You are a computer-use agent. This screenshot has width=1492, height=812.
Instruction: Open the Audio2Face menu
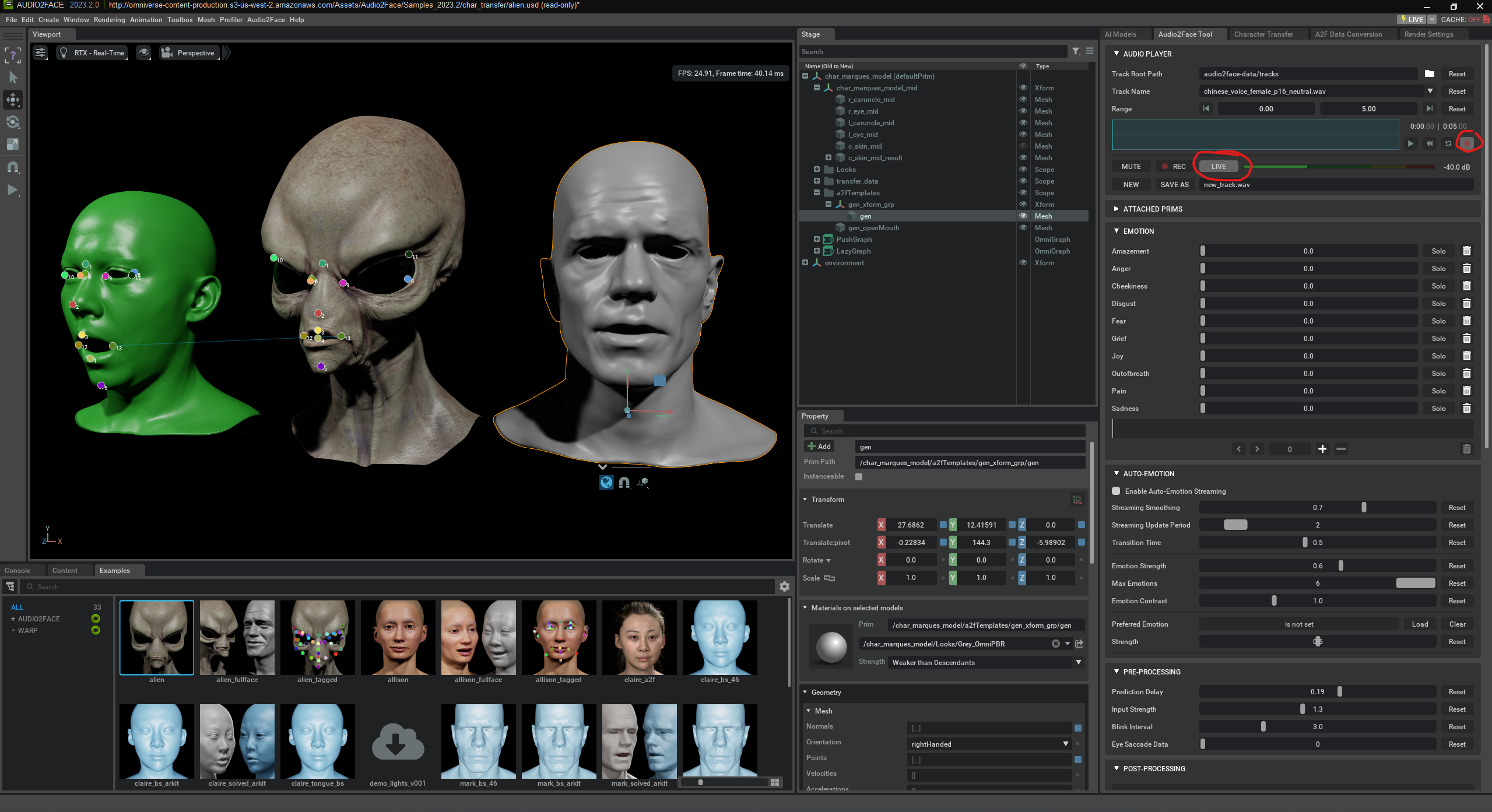(266, 20)
